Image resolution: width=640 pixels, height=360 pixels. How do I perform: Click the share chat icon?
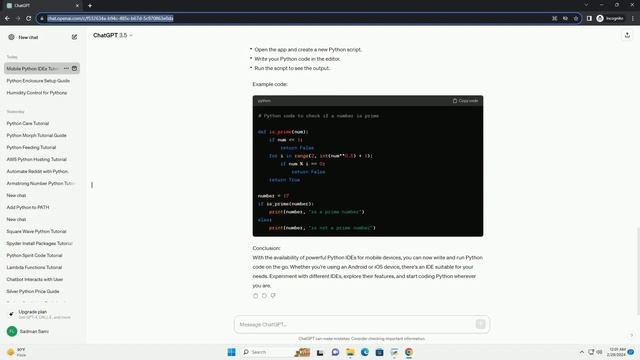627,36
